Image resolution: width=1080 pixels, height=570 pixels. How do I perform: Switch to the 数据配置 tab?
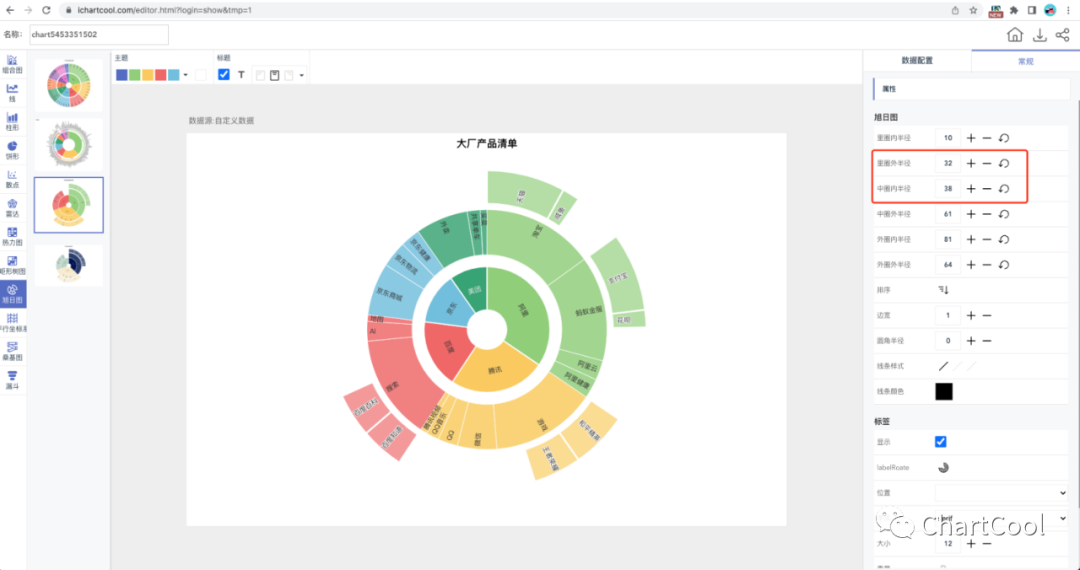pyautogui.click(x=916, y=61)
